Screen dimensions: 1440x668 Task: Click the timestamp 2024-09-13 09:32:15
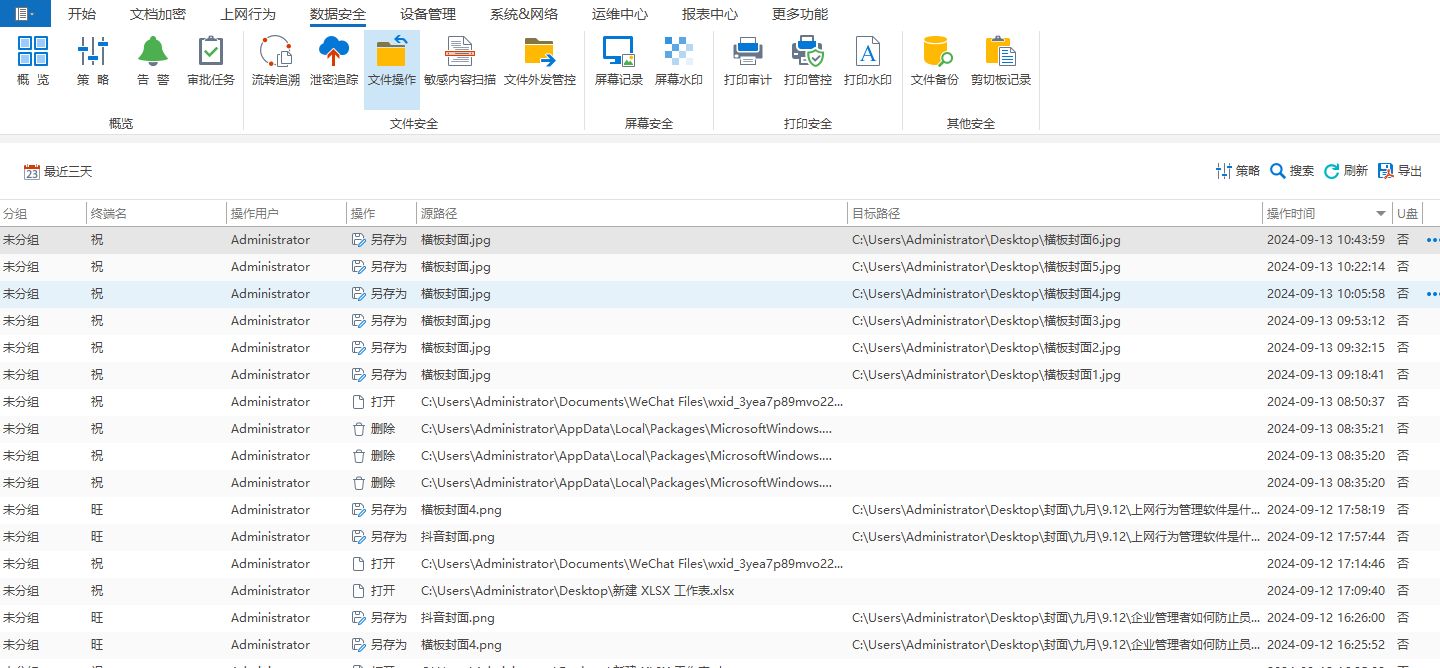click(x=1326, y=348)
